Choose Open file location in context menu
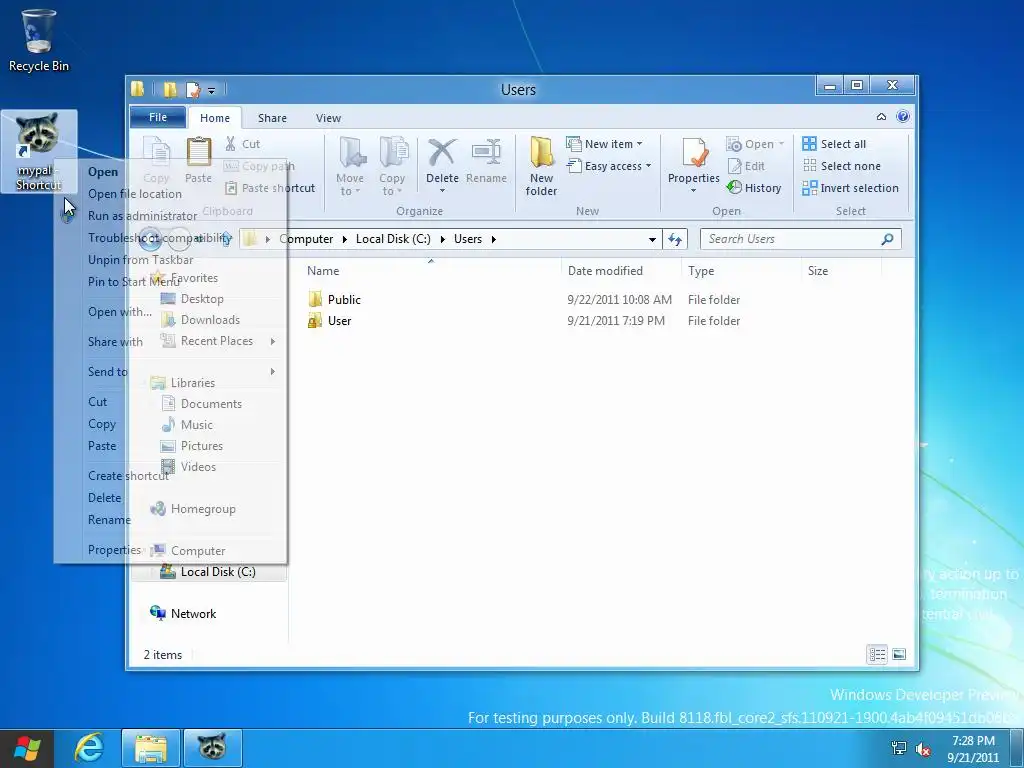Screen dimensions: 1024x768 click(x=135, y=194)
